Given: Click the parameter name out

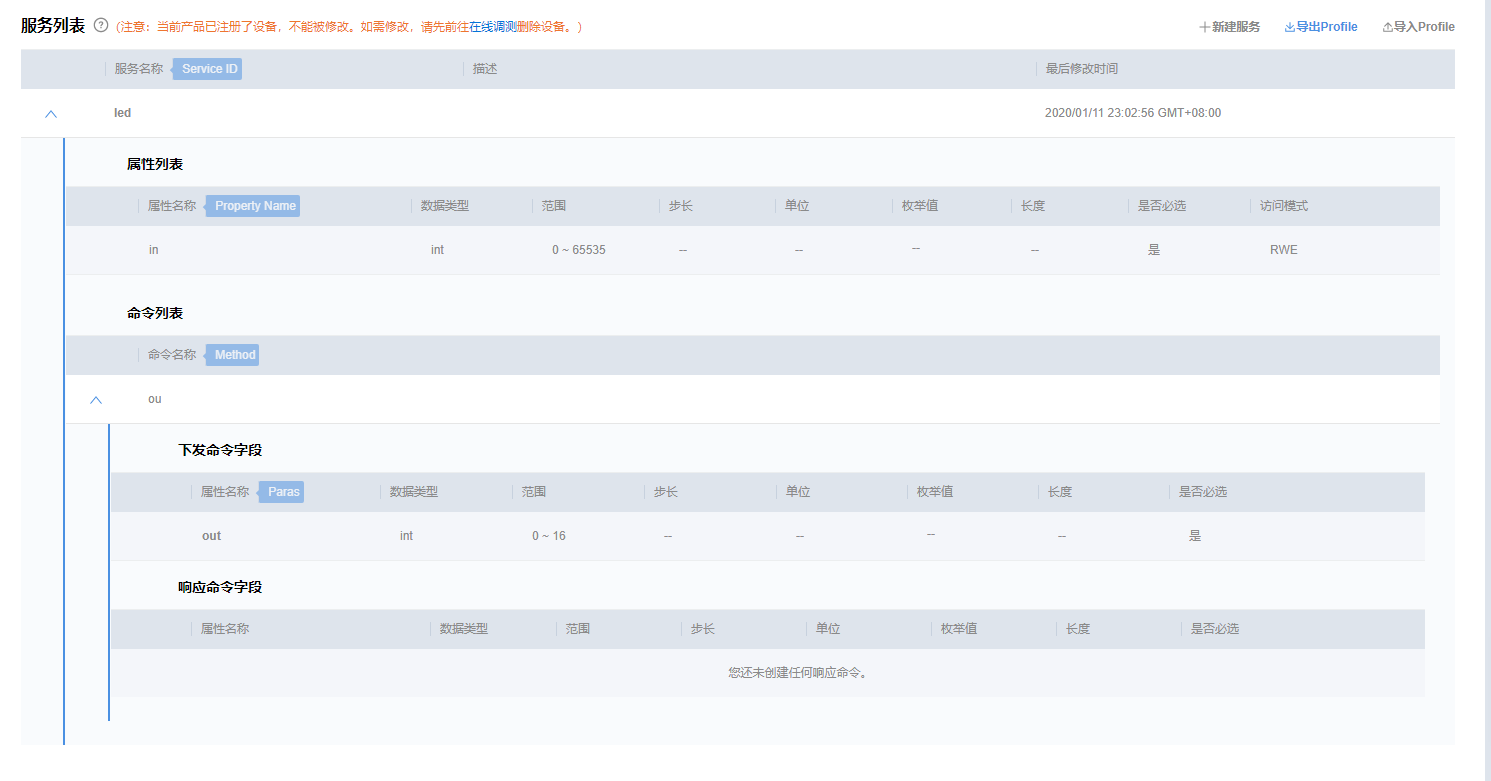Looking at the screenshot, I should (211, 536).
